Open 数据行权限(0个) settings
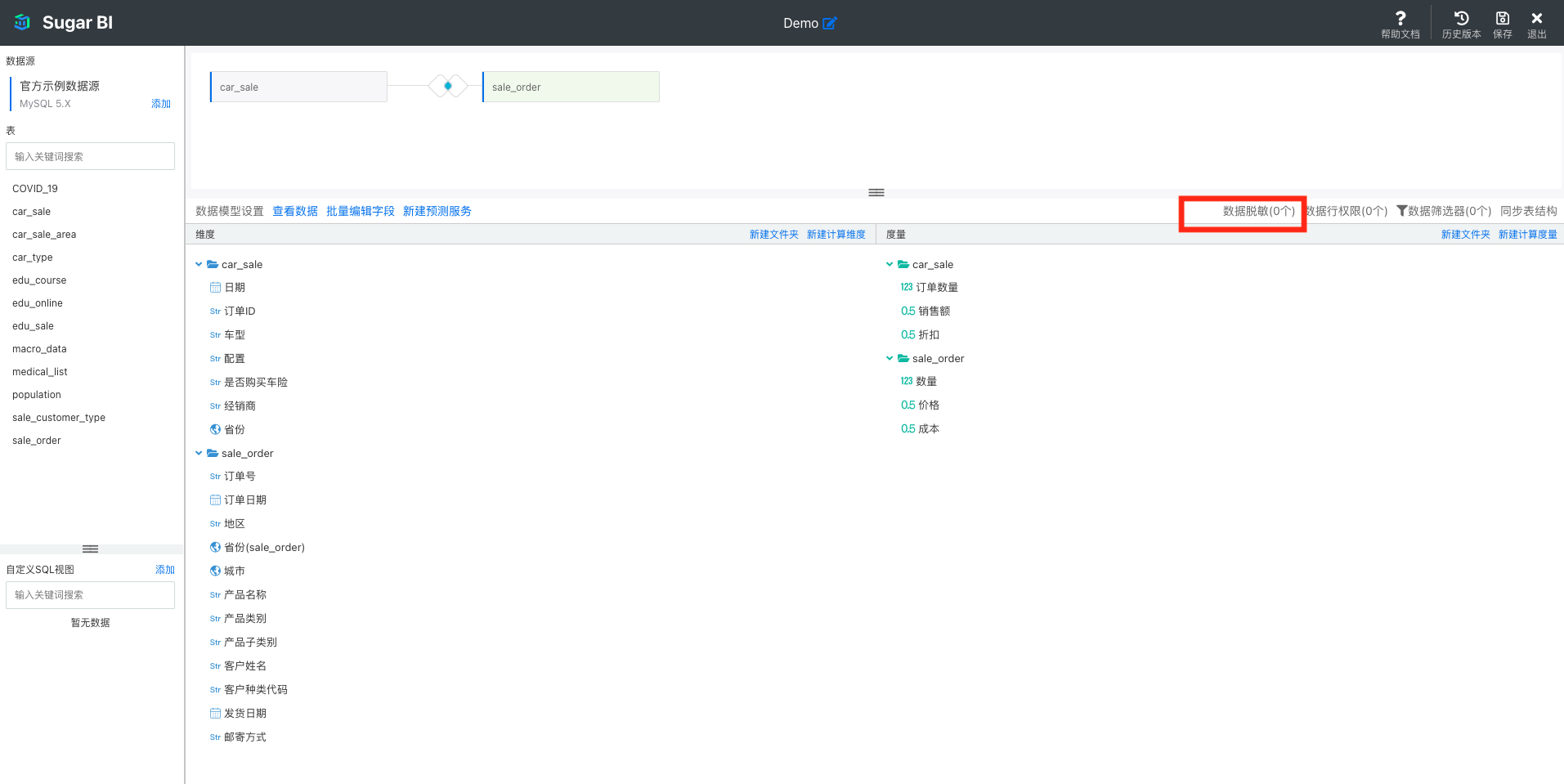This screenshot has height=784, width=1564. click(1347, 211)
